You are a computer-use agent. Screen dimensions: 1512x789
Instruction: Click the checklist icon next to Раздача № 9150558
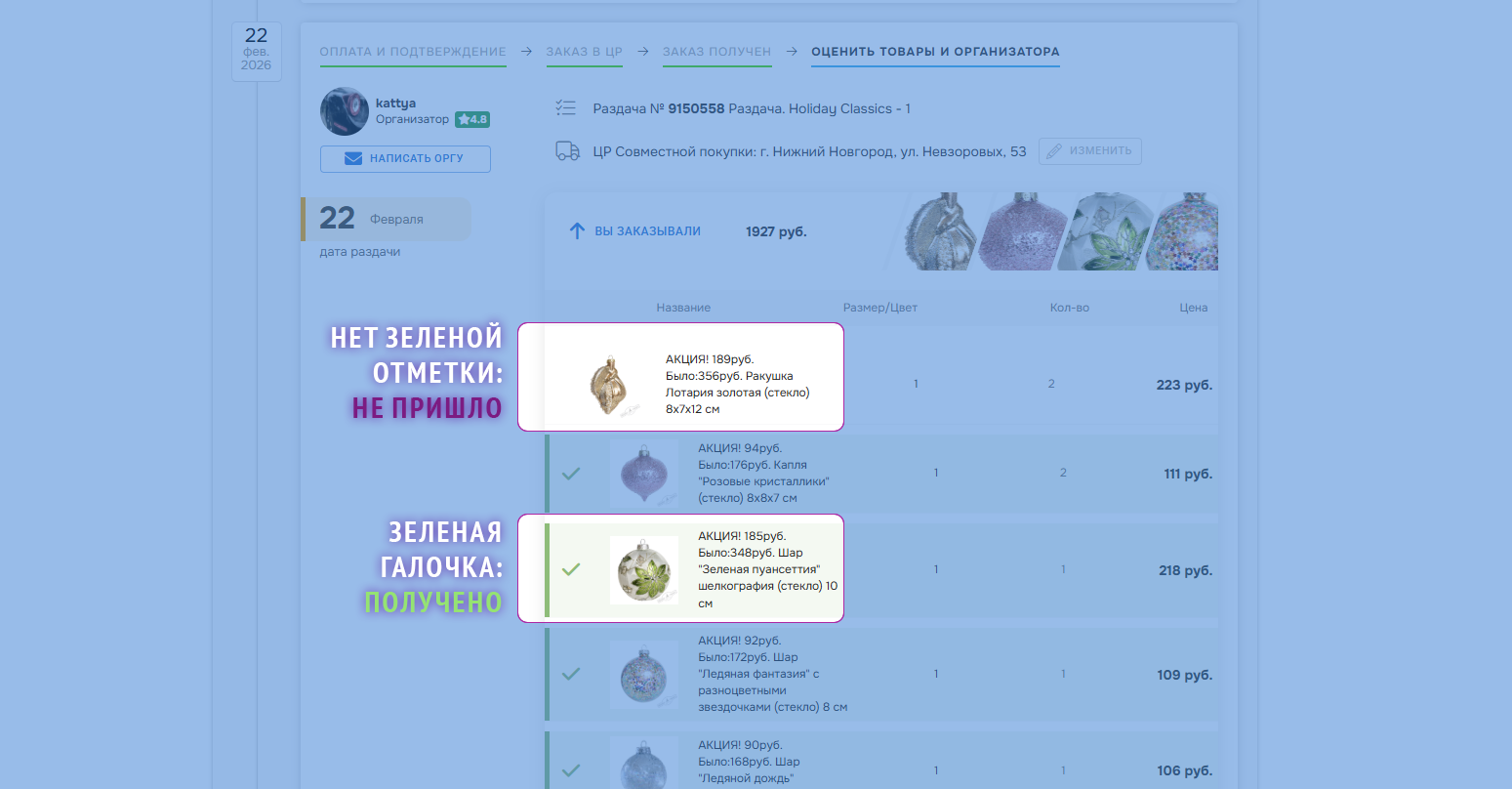[565, 108]
